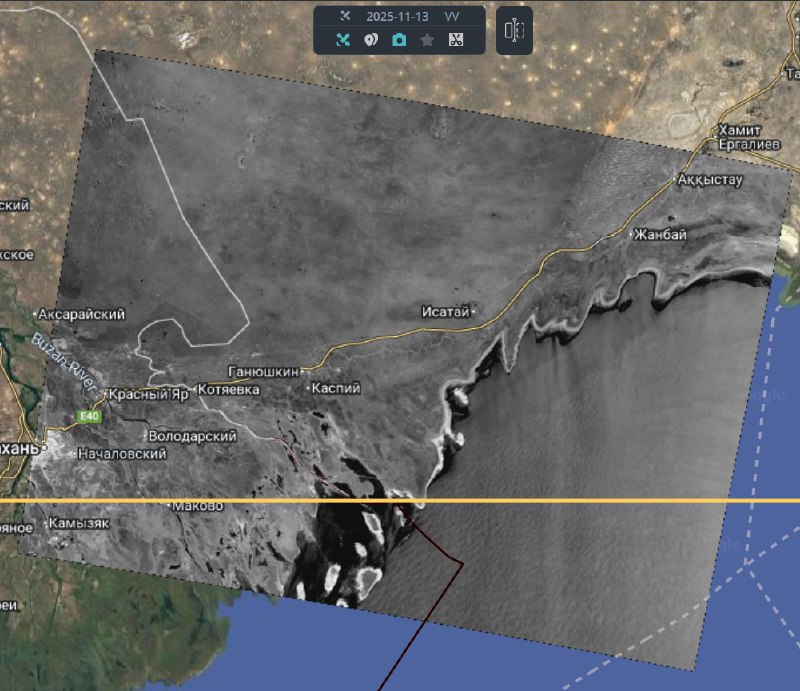Select the scissors clip tool icon

click(x=456, y=40)
